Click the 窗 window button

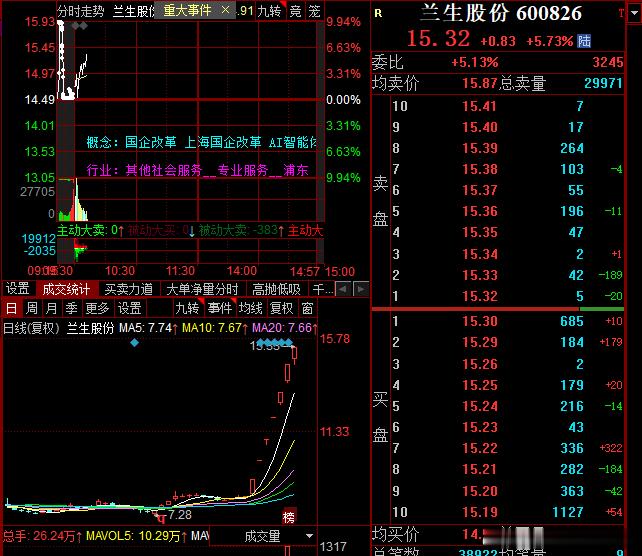307,308
